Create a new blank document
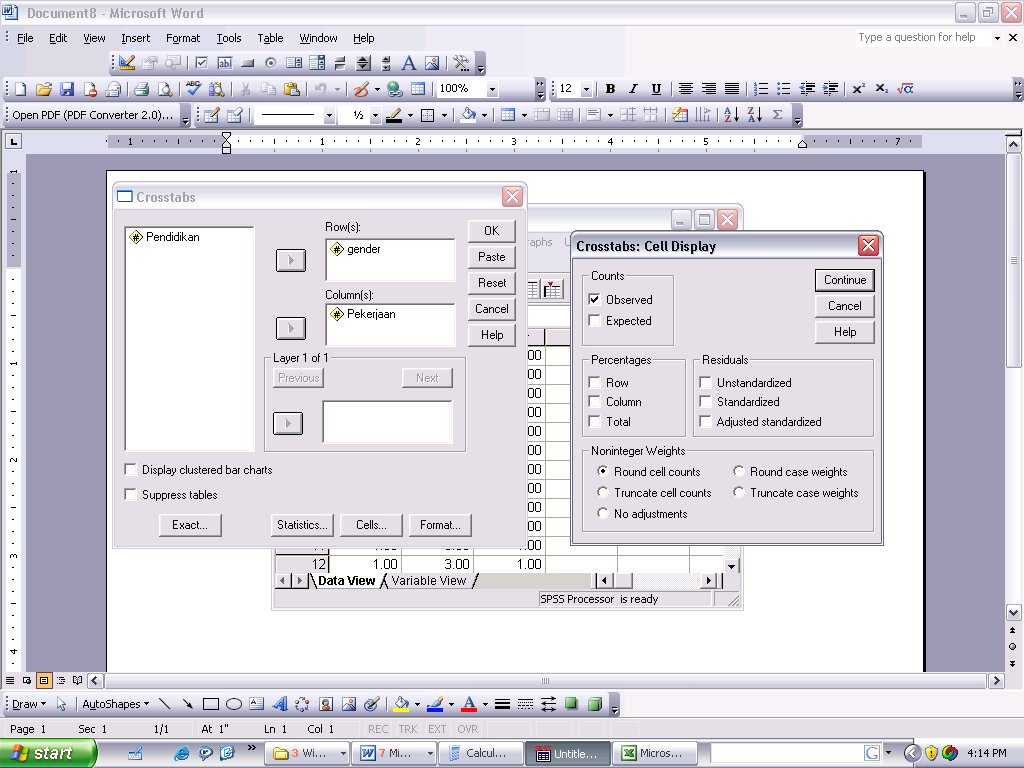 (20, 89)
